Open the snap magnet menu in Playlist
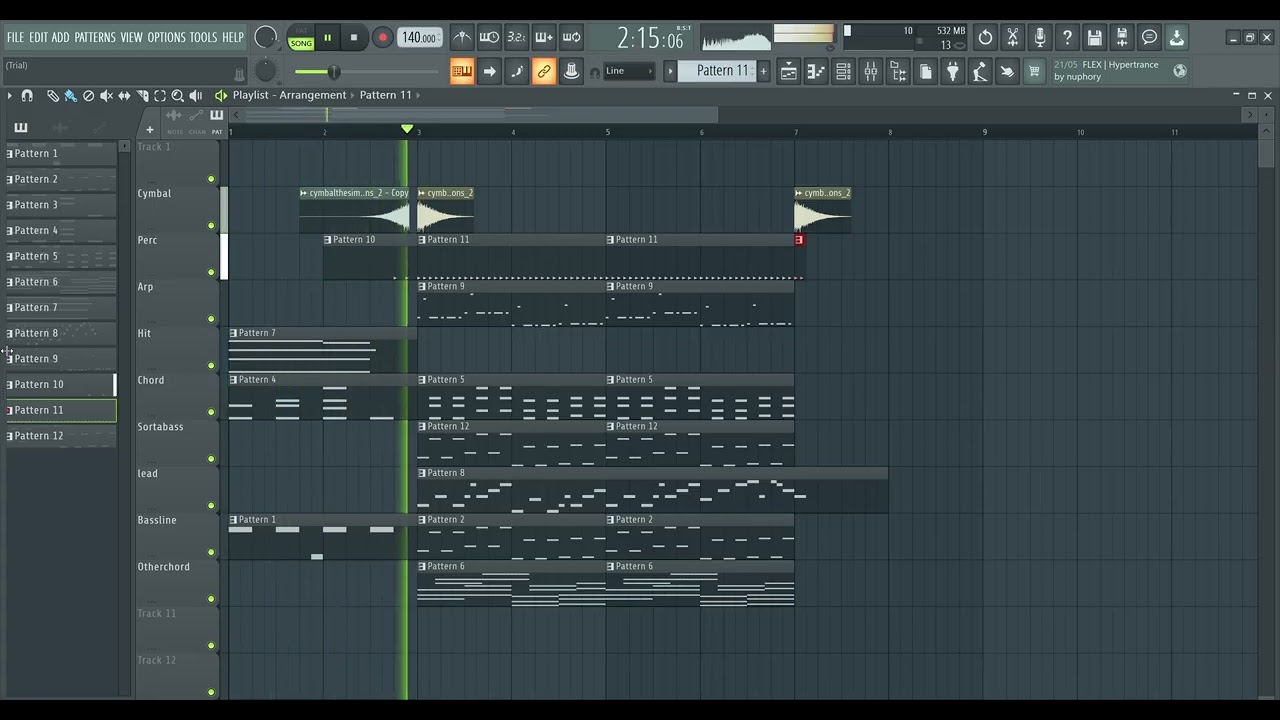 point(27,96)
